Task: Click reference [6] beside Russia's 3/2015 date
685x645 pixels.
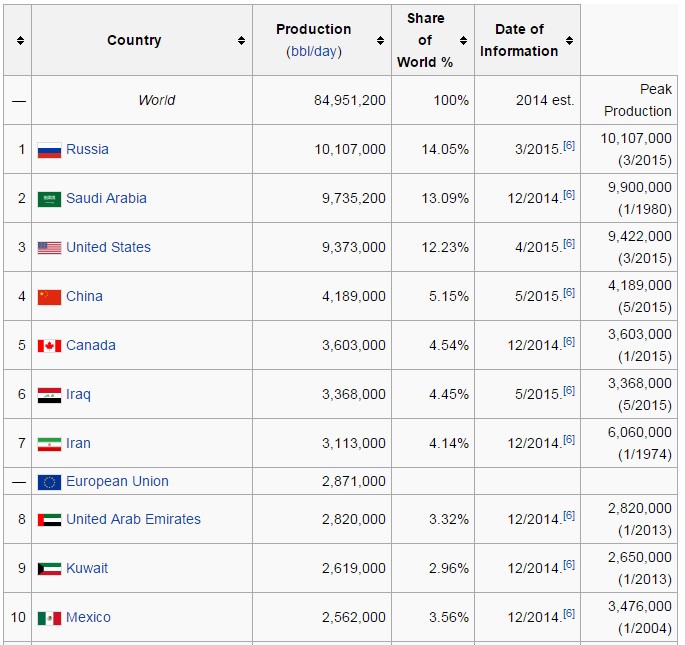Action: click(x=568, y=146)
